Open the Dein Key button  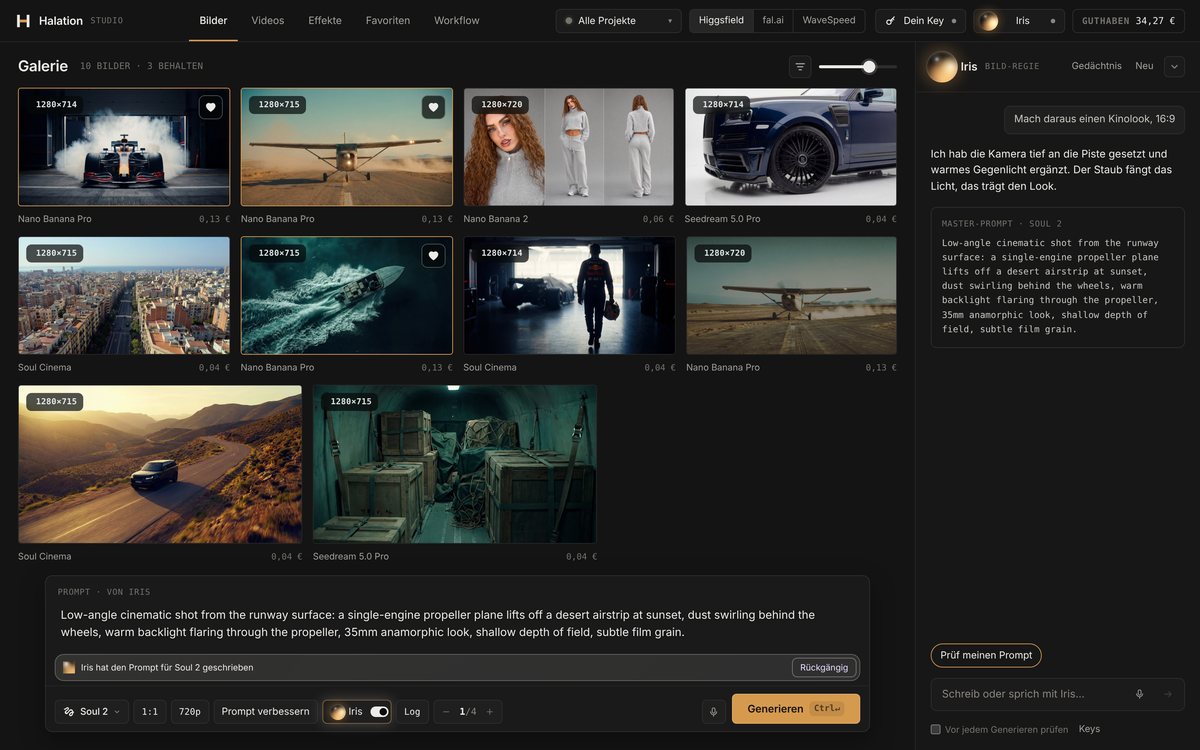click(920, 21)
